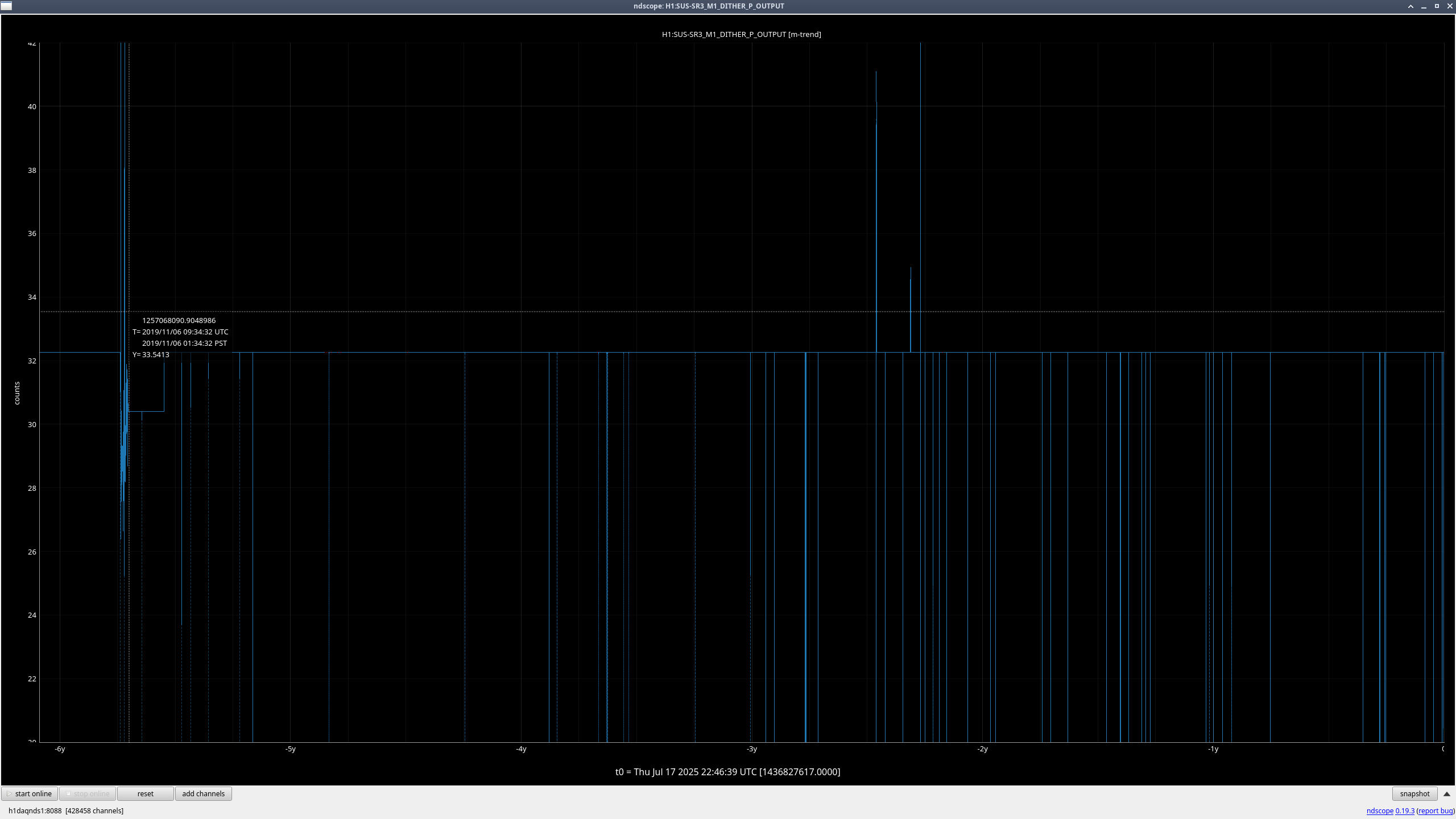Expand the panel with the up-arrow toggle
Image resolution: width=1456 pixels, height=819 pixels.
click(1447, 793)
